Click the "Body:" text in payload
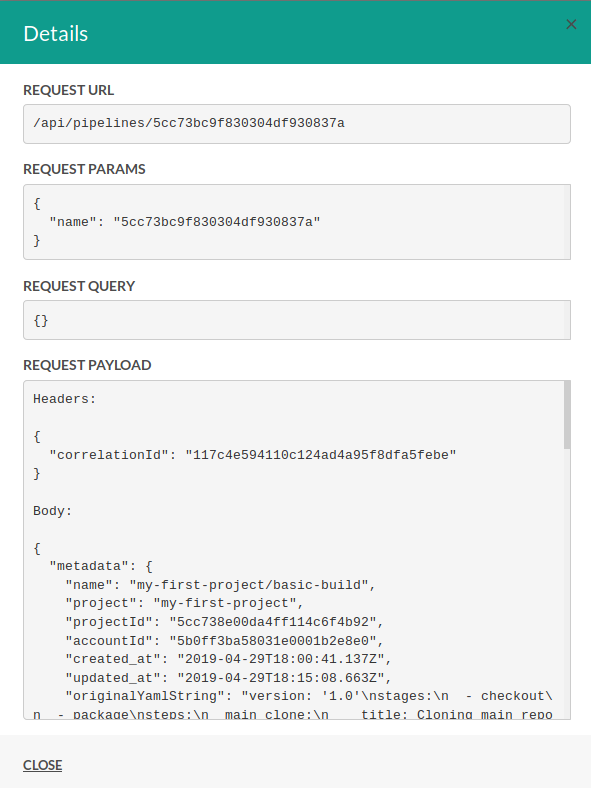This screenshot has height=788, width=591. click(x=52, y=511)
